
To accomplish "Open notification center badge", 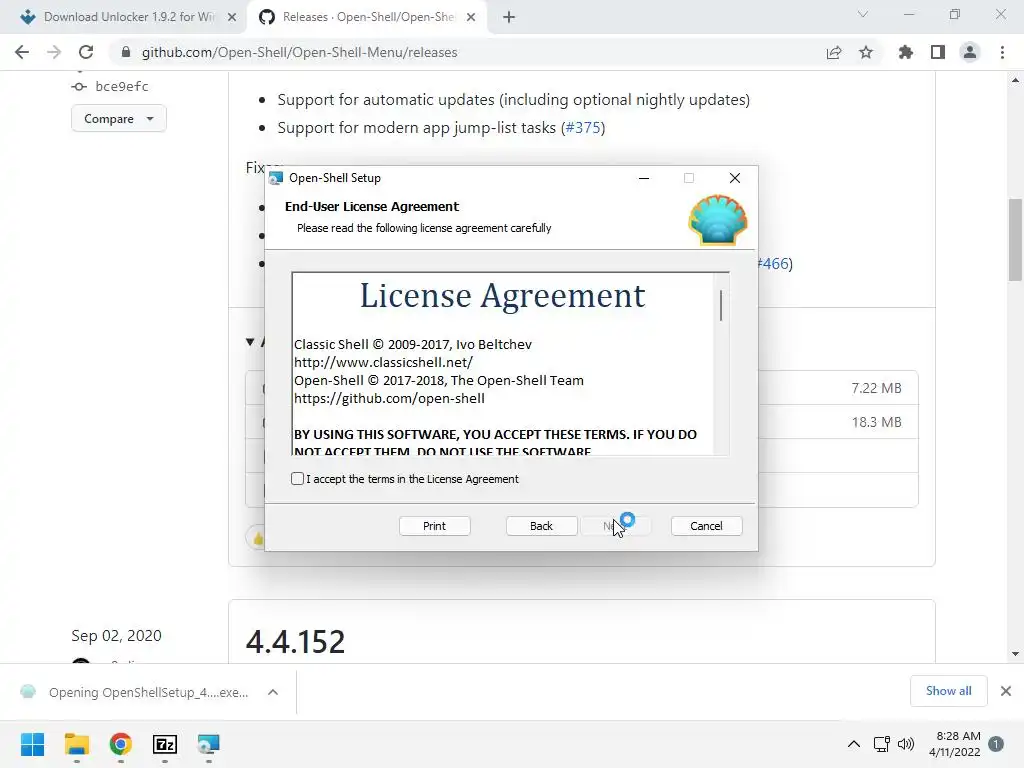I will pos(996,744).
